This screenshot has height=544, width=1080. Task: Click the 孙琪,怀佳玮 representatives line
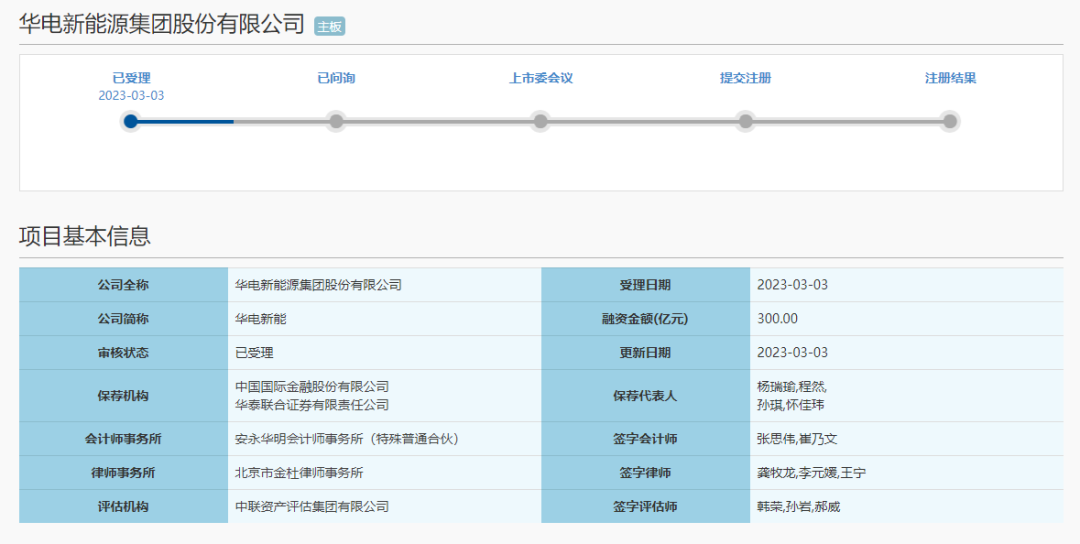790,405
